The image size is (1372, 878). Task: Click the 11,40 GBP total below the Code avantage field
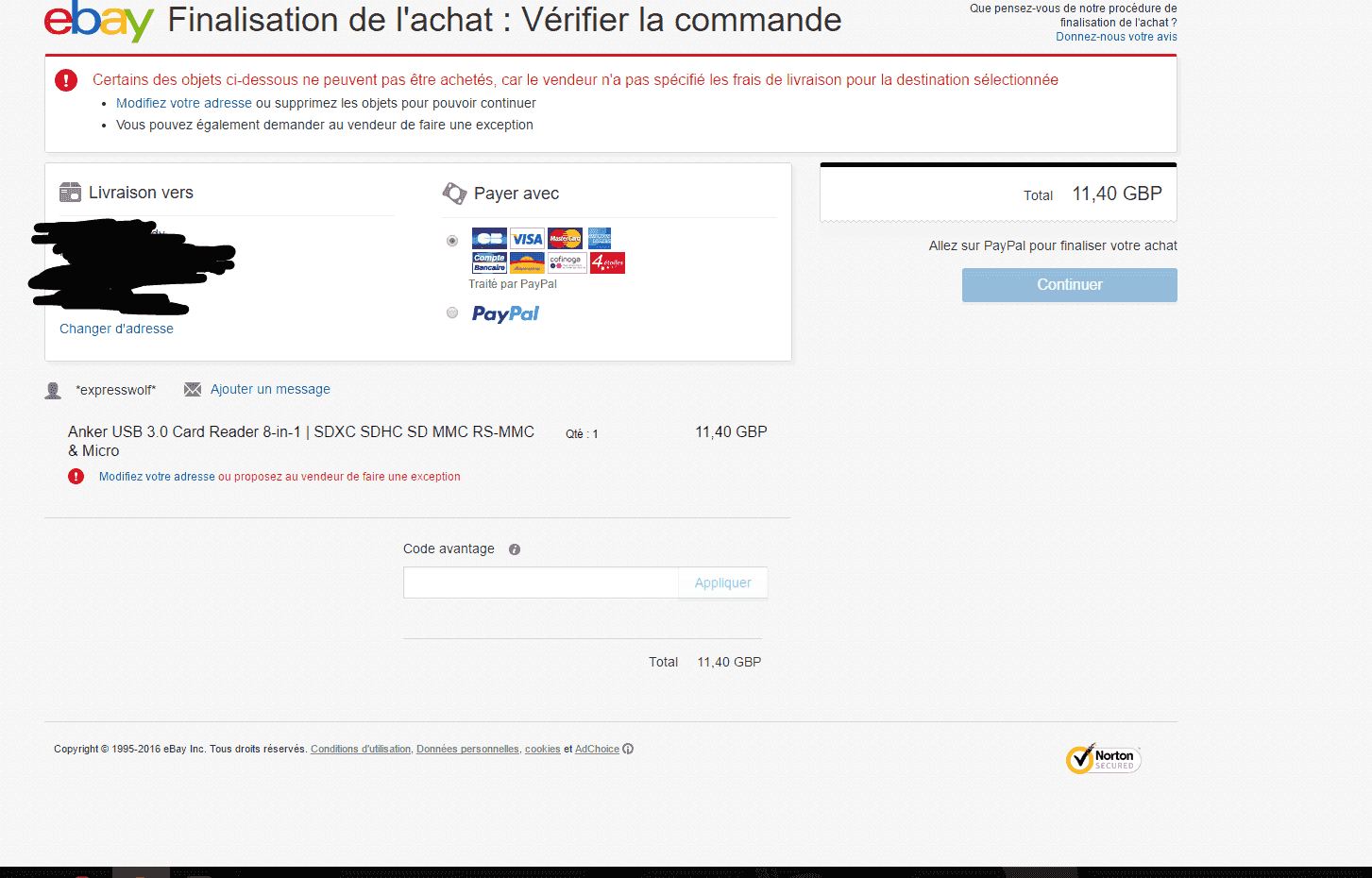(x=729, y=662)
